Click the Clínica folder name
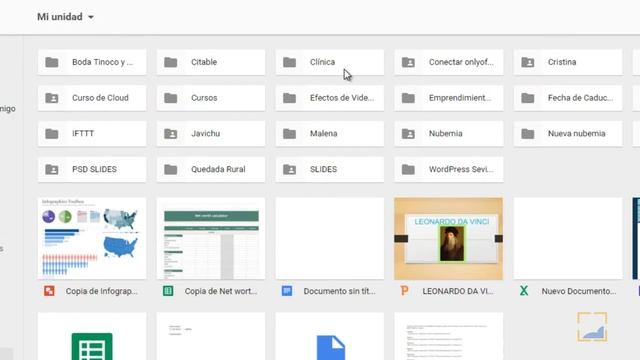 (322, 62)
